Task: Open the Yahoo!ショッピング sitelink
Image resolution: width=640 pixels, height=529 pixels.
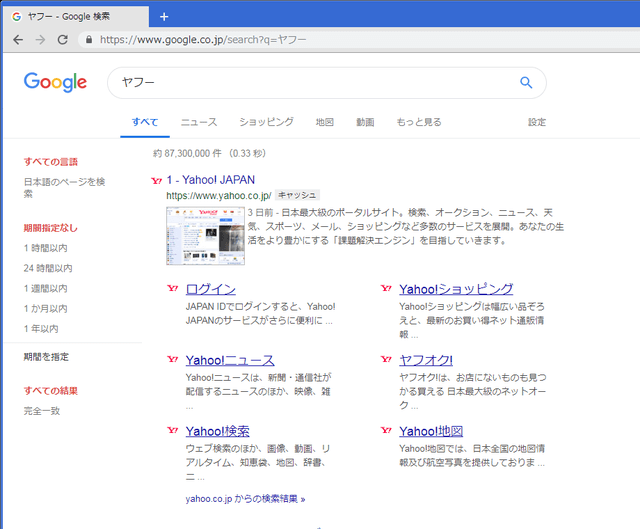Action: tap(456, 289)
